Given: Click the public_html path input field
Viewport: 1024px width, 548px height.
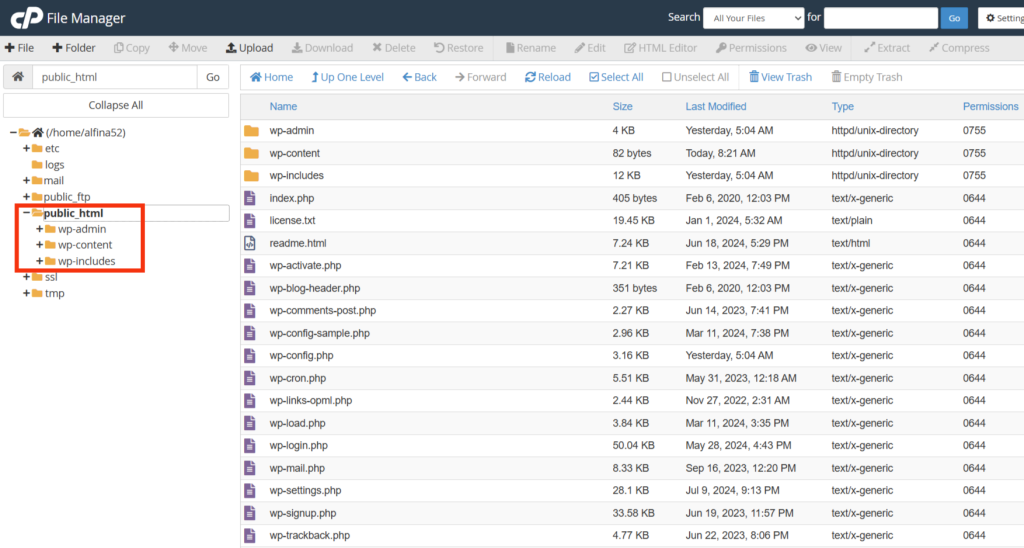Looking at the screenshot, I should (x=114, y=77).
